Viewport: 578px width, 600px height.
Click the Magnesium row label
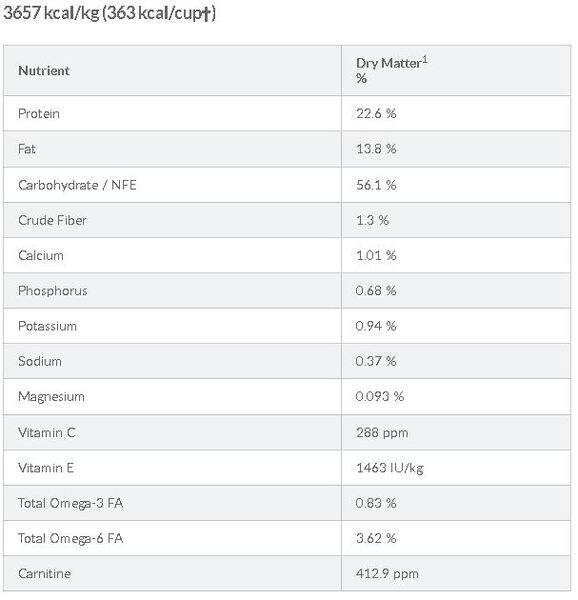point(51,397)
